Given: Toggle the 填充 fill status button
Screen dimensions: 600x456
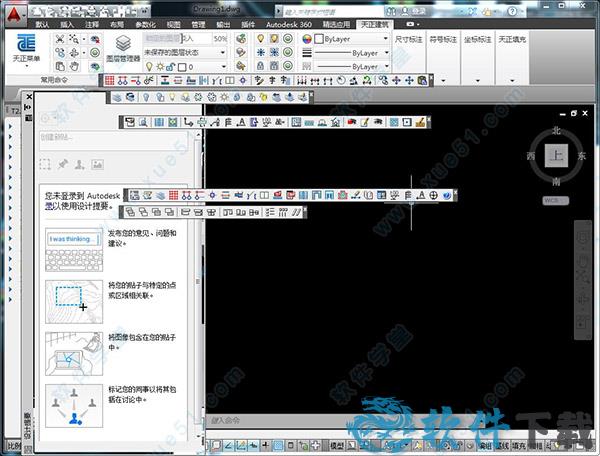Looking at the screenshot, I should pyautogui.click(x=519, y=446).
